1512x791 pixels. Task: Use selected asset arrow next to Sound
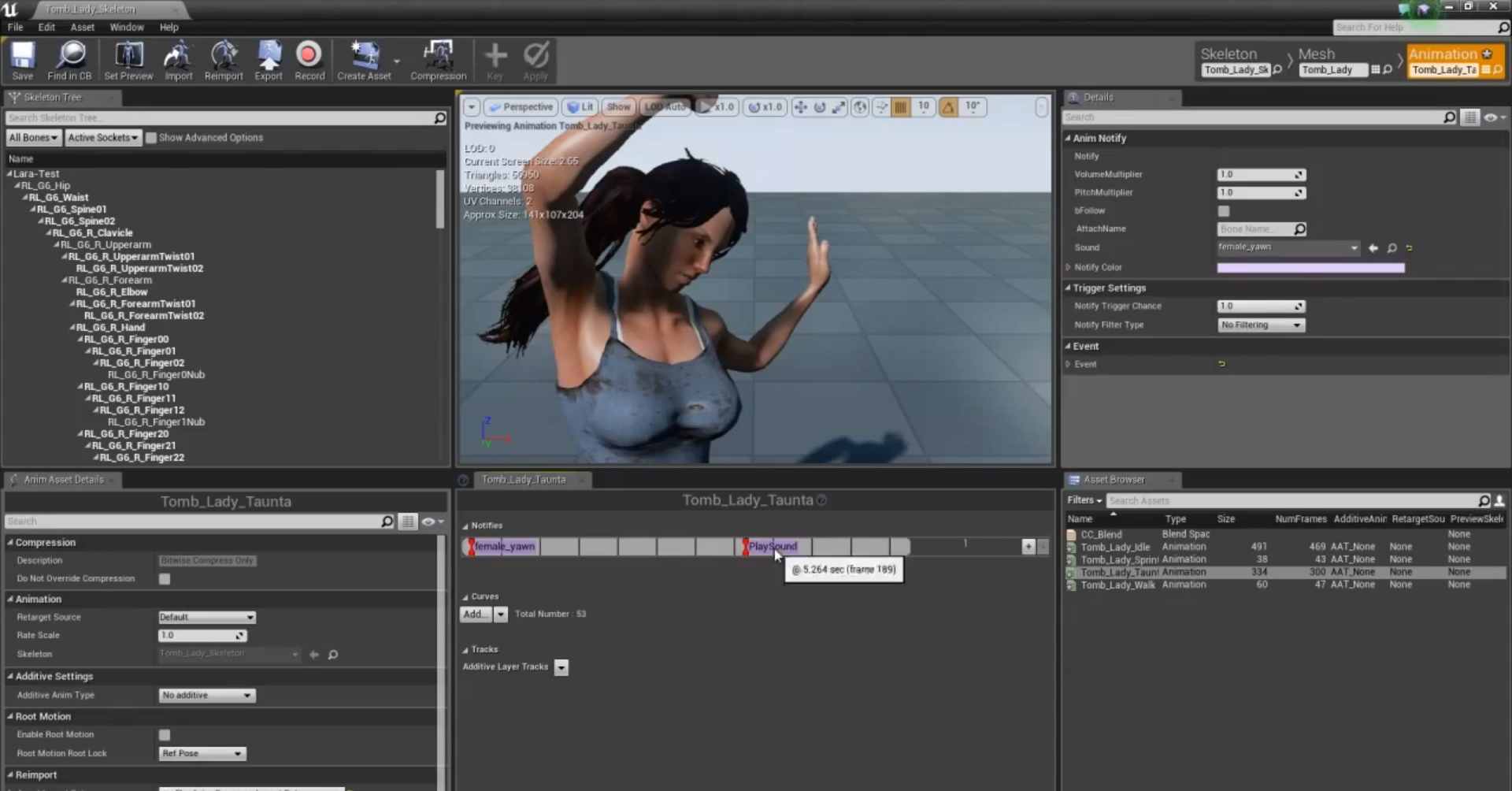click(1373, 248)
